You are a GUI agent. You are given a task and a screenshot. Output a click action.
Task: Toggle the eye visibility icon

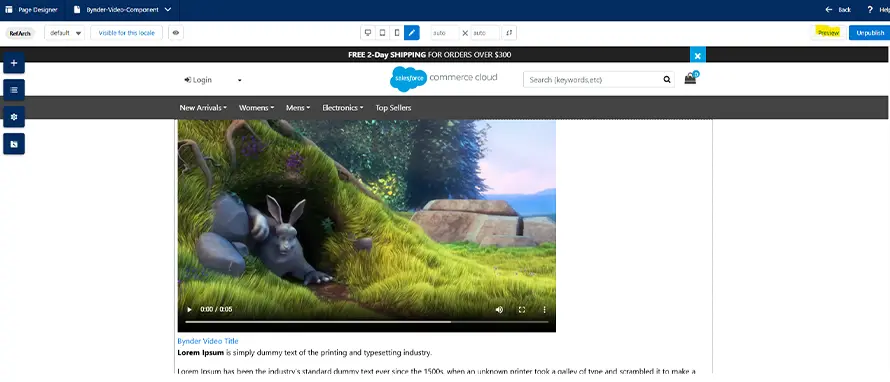tap(176, 33)
